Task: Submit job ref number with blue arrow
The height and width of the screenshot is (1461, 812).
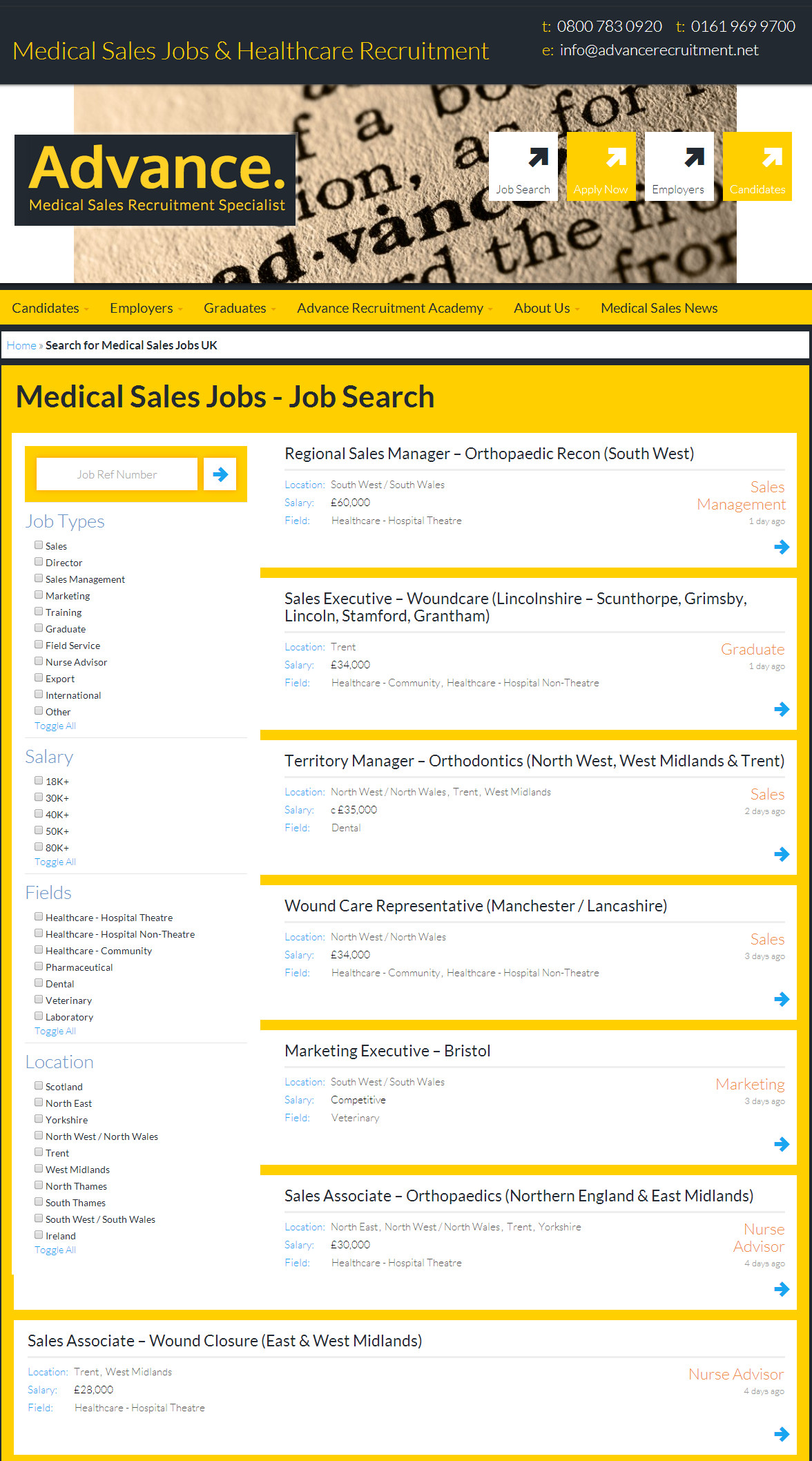Action: pos(220,474)
